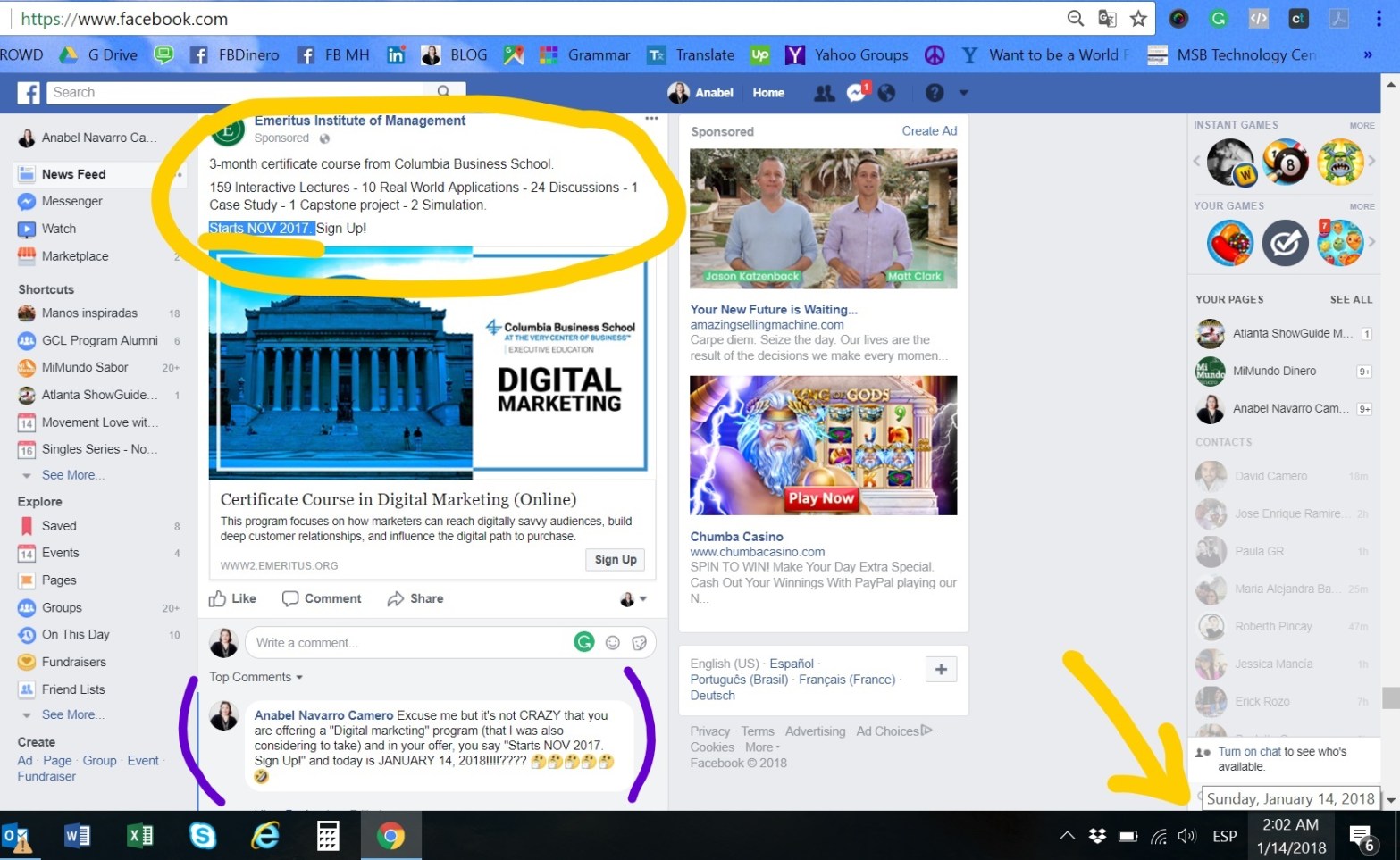Open the account dropdown arrow in header
Image resolution: width=1400 pixels, height=860 pixels.
point(963,93)
